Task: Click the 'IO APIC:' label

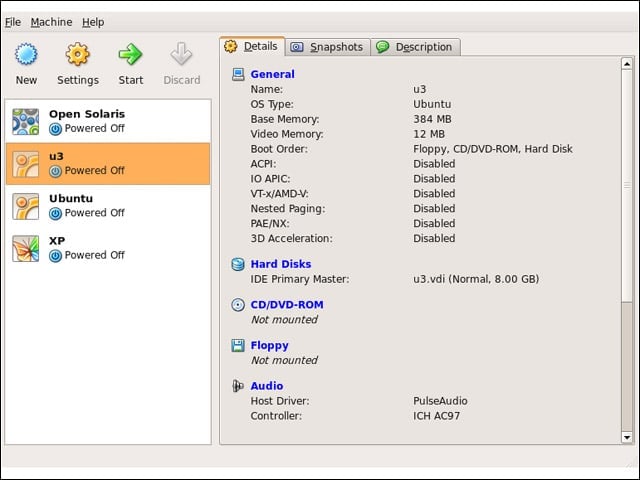Action: click(x=270, y=179)
